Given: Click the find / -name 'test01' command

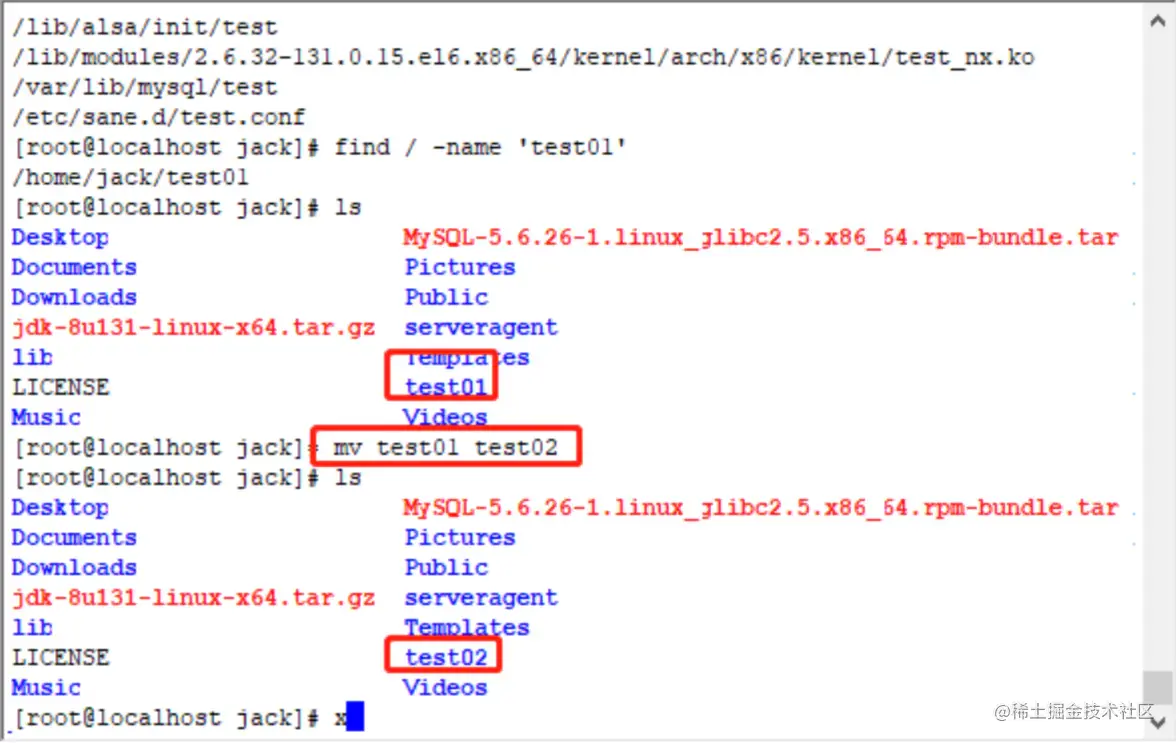Looking at the screenshot, I should coord(480,147).
